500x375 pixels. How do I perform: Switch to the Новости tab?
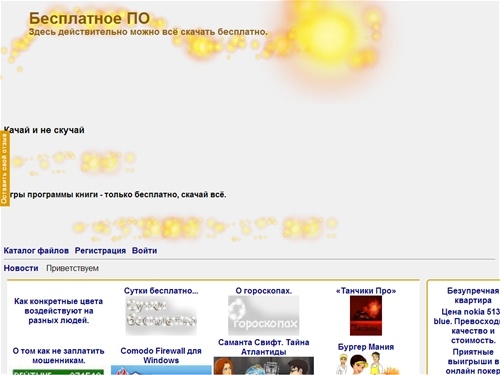pos(21,268)
